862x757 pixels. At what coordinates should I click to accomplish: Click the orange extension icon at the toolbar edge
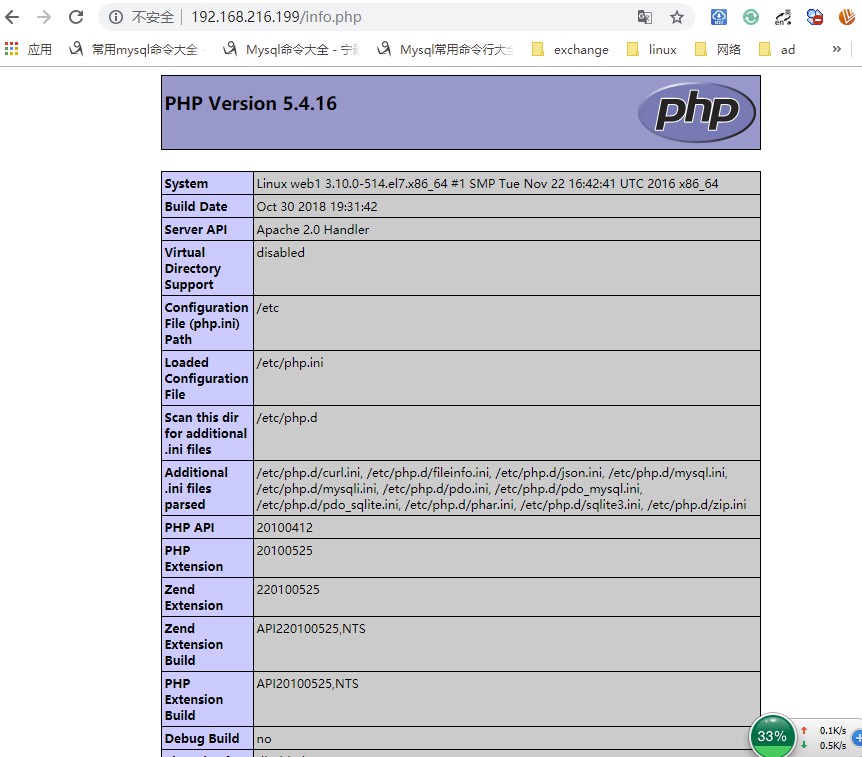pyautogui.click(x=847, y=17)
